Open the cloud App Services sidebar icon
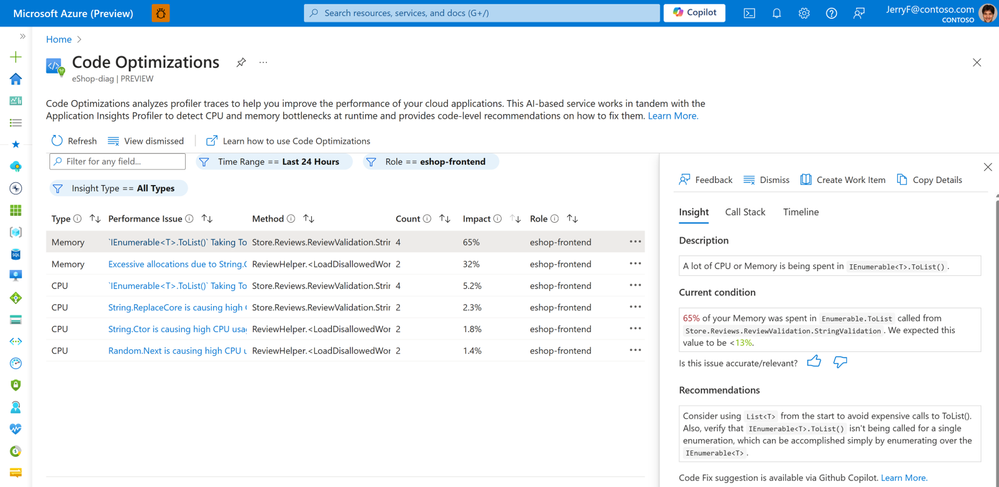999x487 pixels. (x=16, y=166)
